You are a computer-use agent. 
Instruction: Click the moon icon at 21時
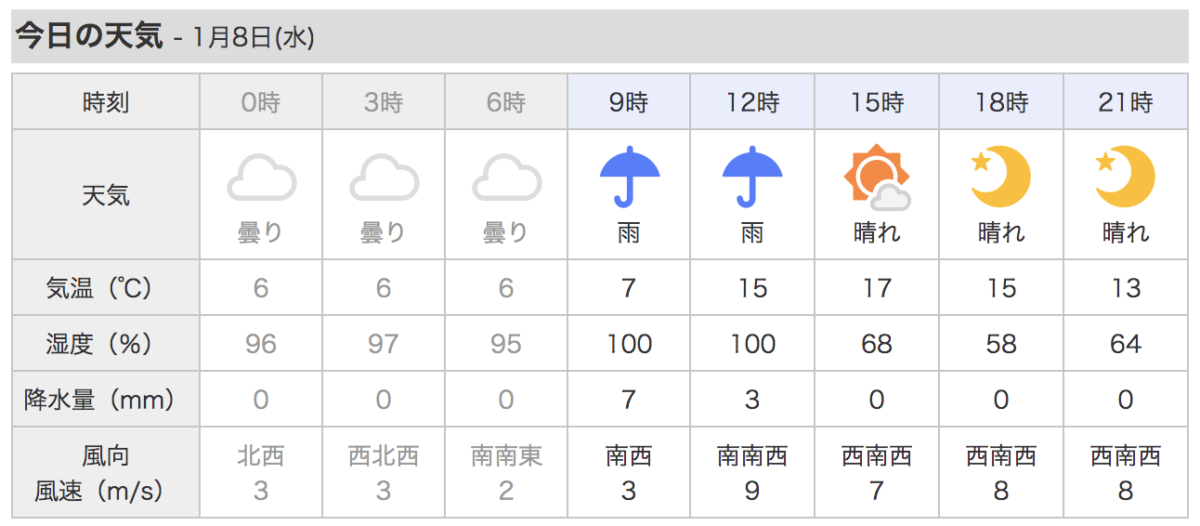coord(1125,176)
